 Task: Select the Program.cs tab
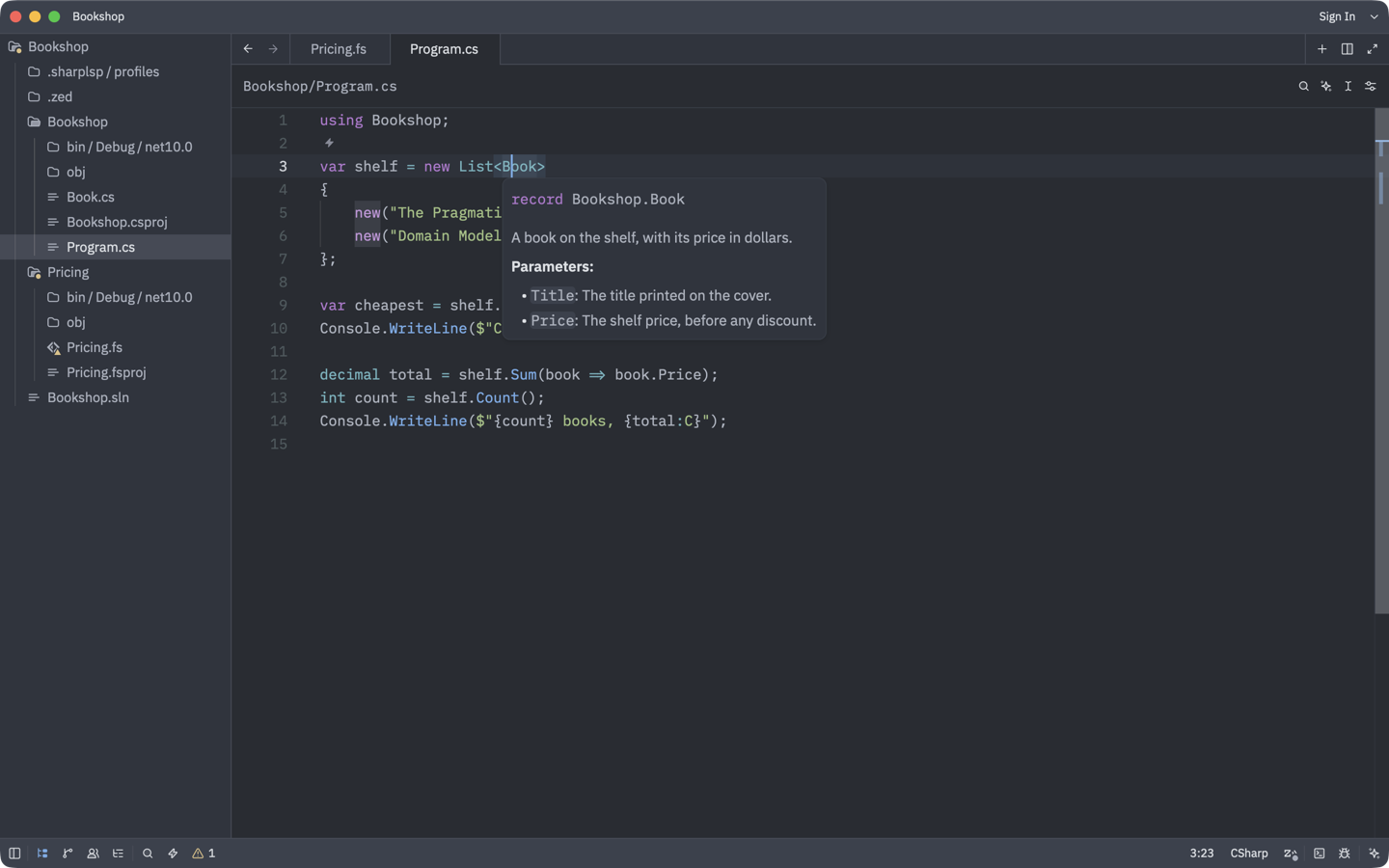(x=445, y=49)
